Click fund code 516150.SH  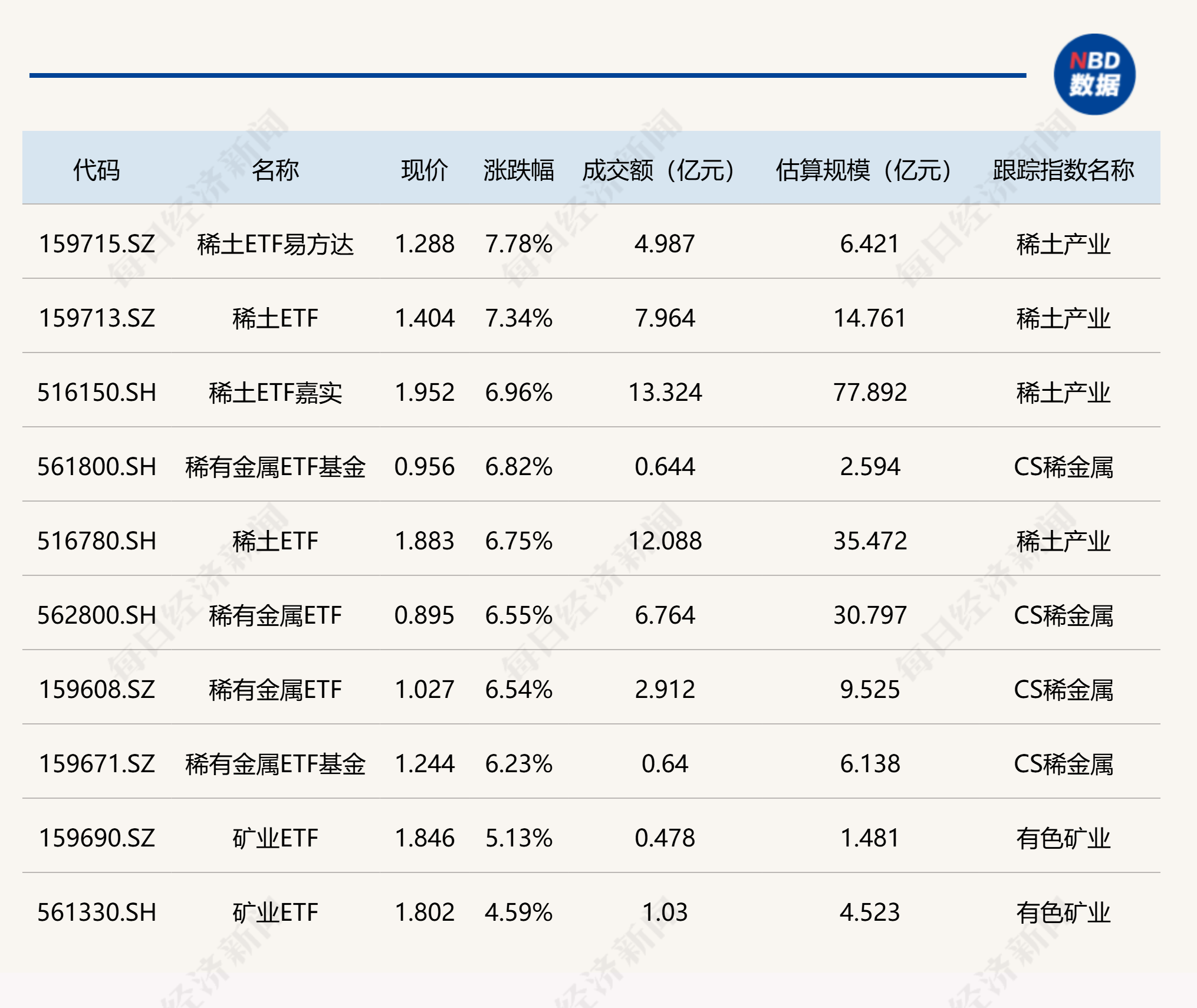97,393
